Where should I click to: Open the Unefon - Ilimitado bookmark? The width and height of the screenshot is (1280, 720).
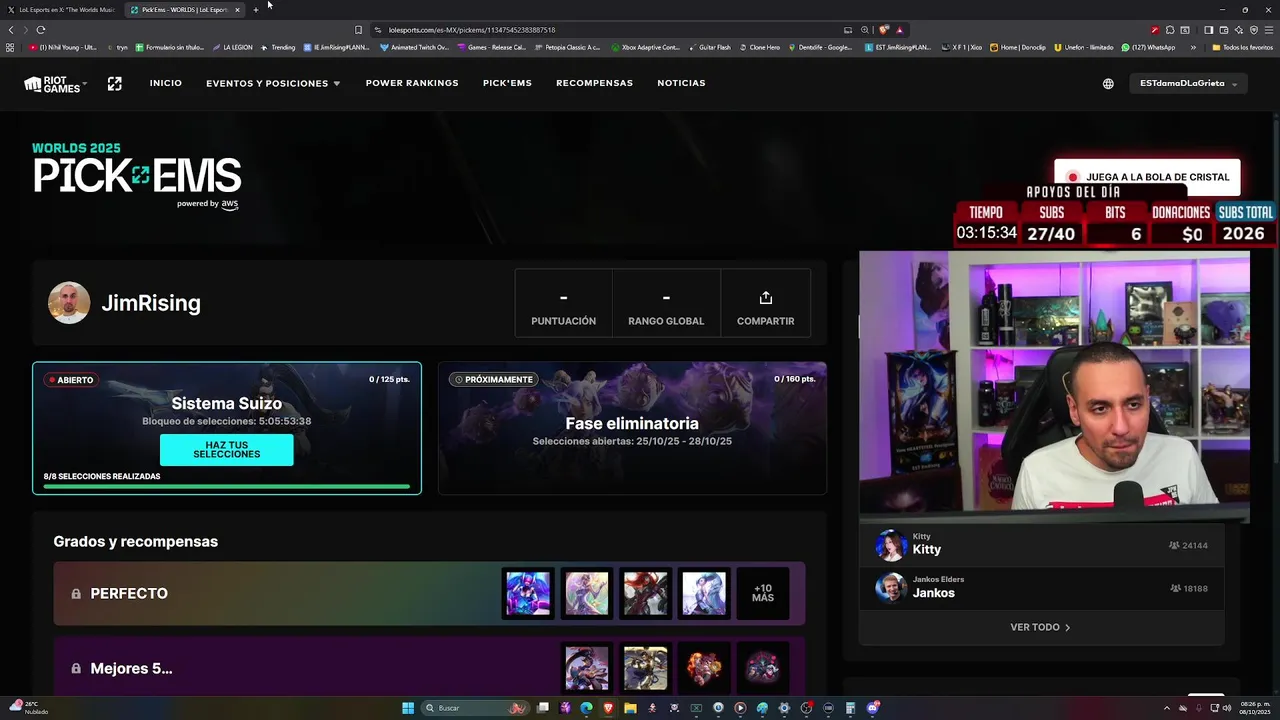tap(1083, 47)
